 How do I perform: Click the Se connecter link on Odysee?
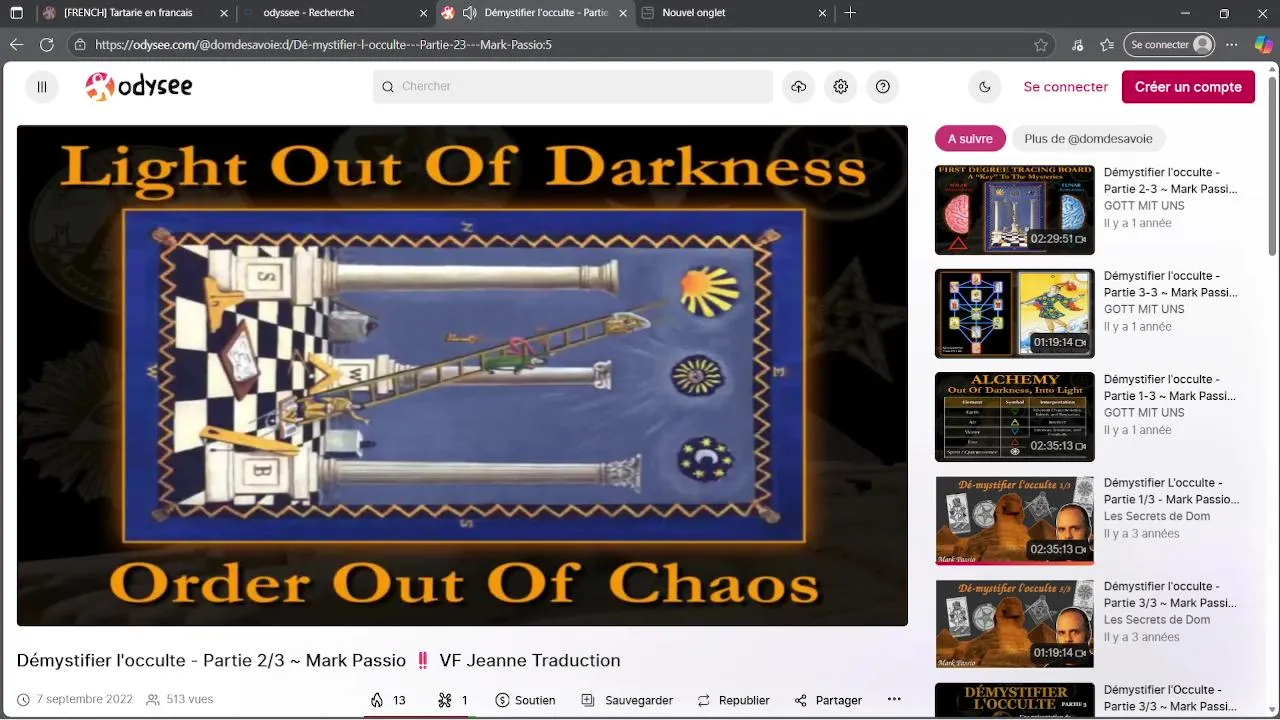[1065, 87]
